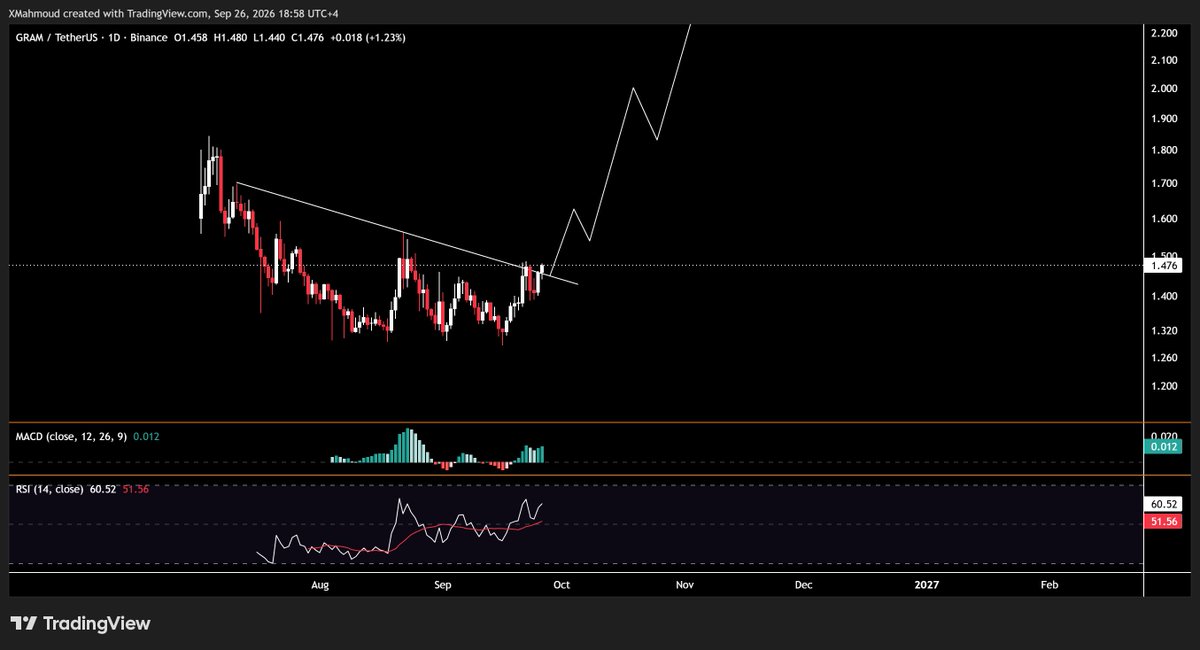
Task: Click the 1.200 price scale label
Action: pos(1162,386)
